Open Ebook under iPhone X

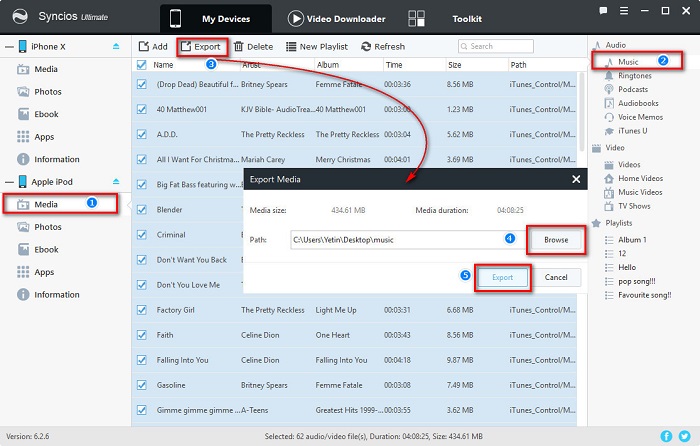(x=46, y=114)
